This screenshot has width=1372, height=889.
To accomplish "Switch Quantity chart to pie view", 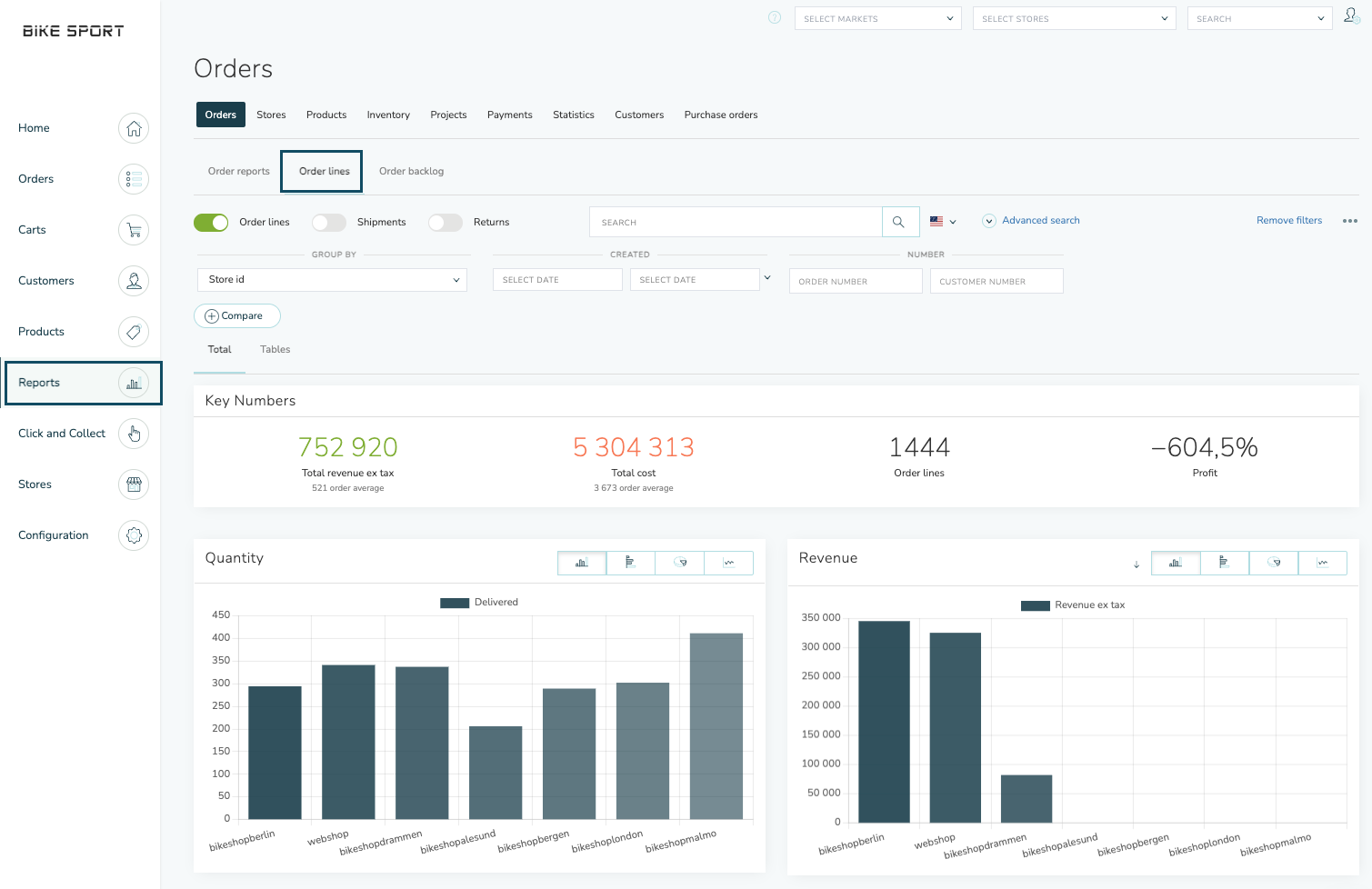I will [x=680, y=563].
